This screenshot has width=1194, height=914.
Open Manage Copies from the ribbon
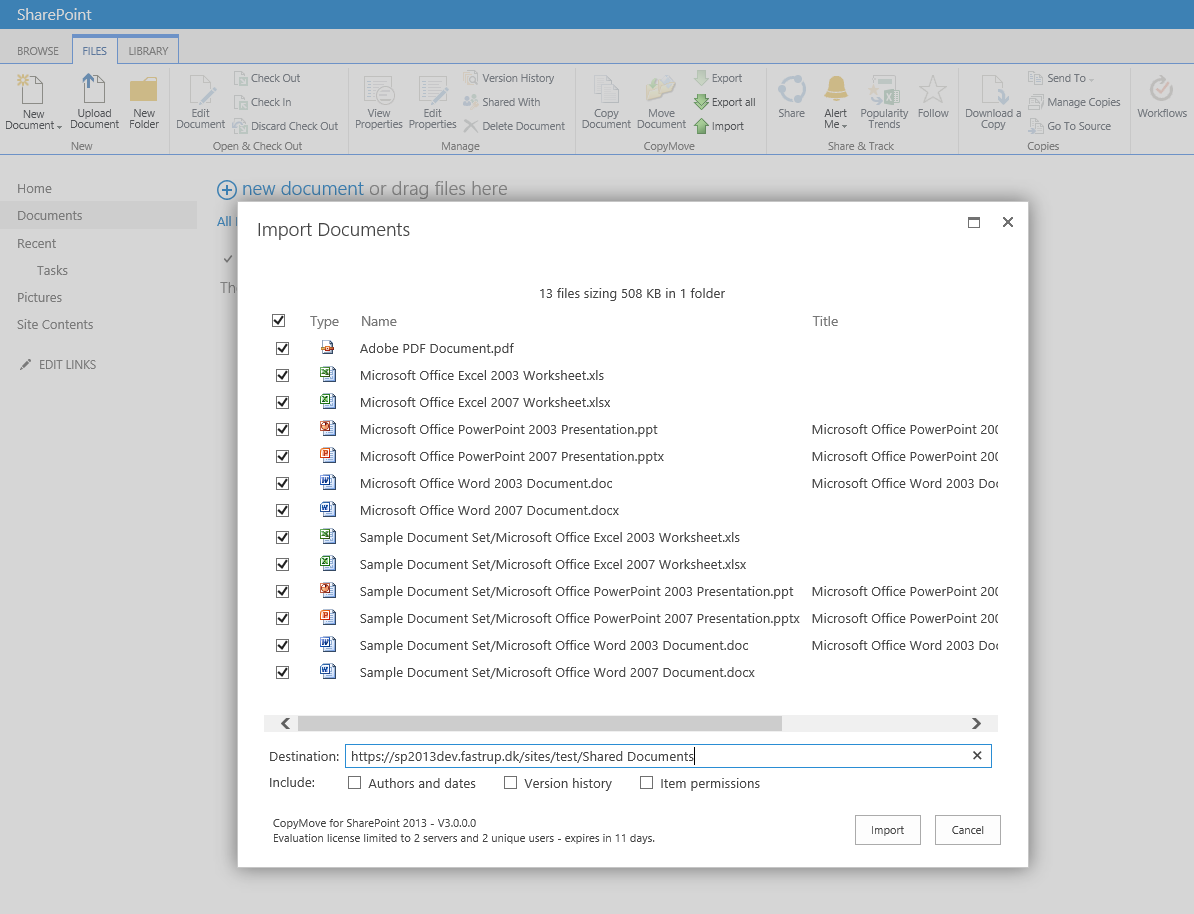tap(1074, 102)
